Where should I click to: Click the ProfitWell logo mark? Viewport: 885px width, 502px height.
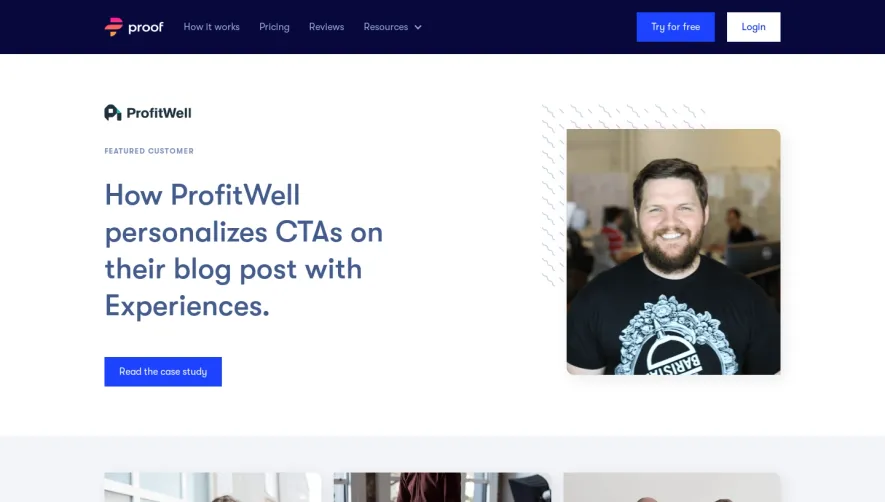(113, 113)
